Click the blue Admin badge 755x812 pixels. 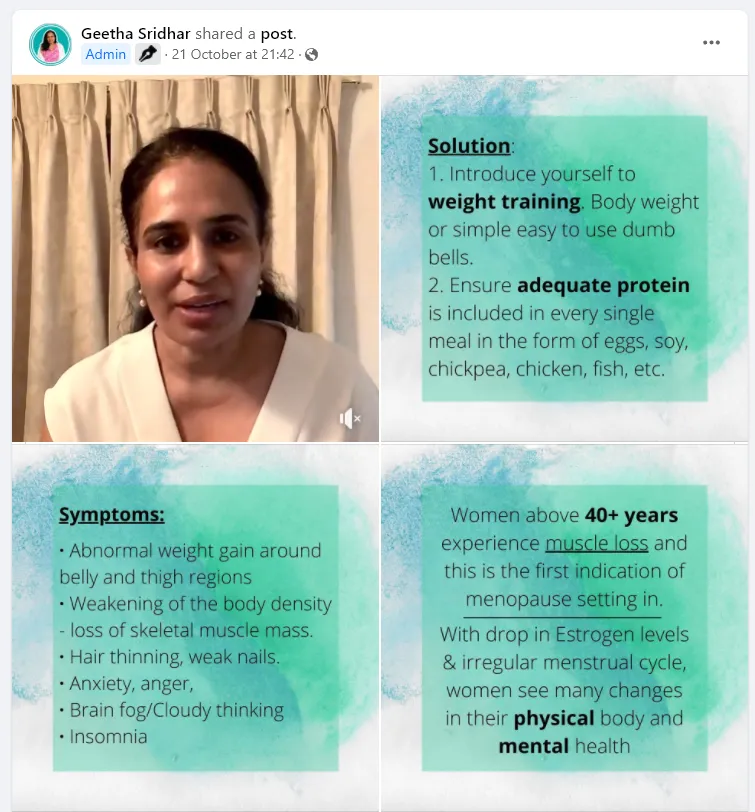point(106,54)
